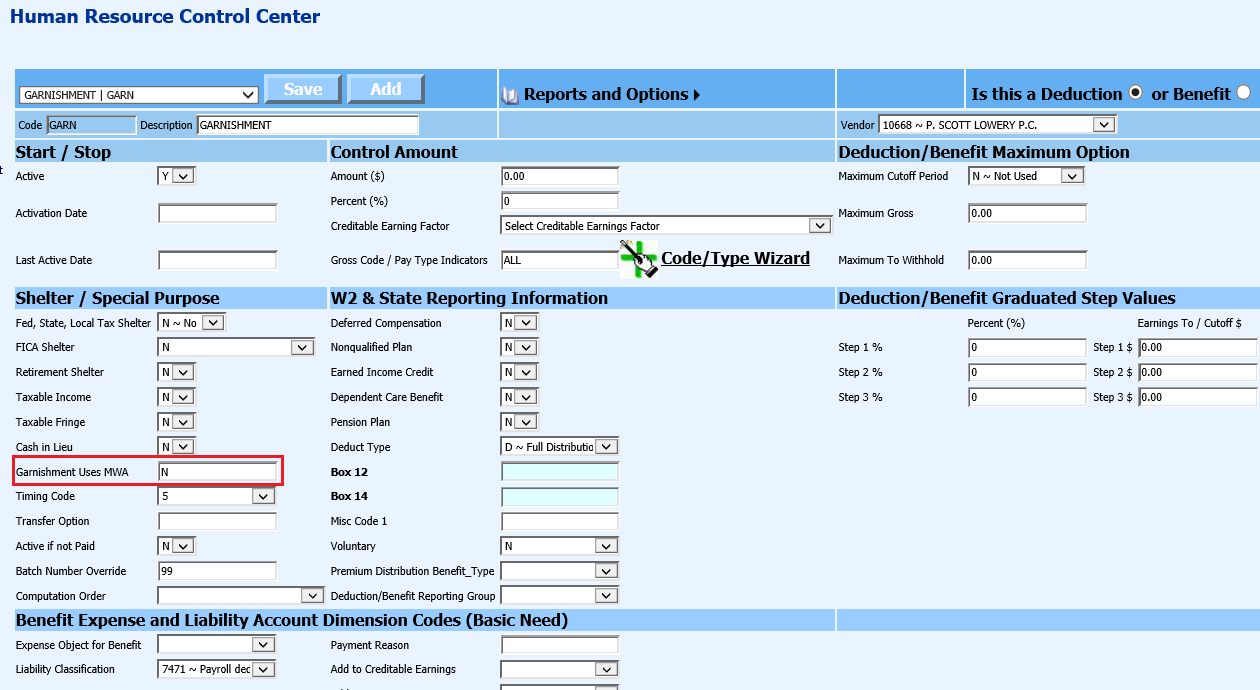1260x690 pixels.
Task: Click the Reports and Options book icon
Action: (x=510, y=95)
